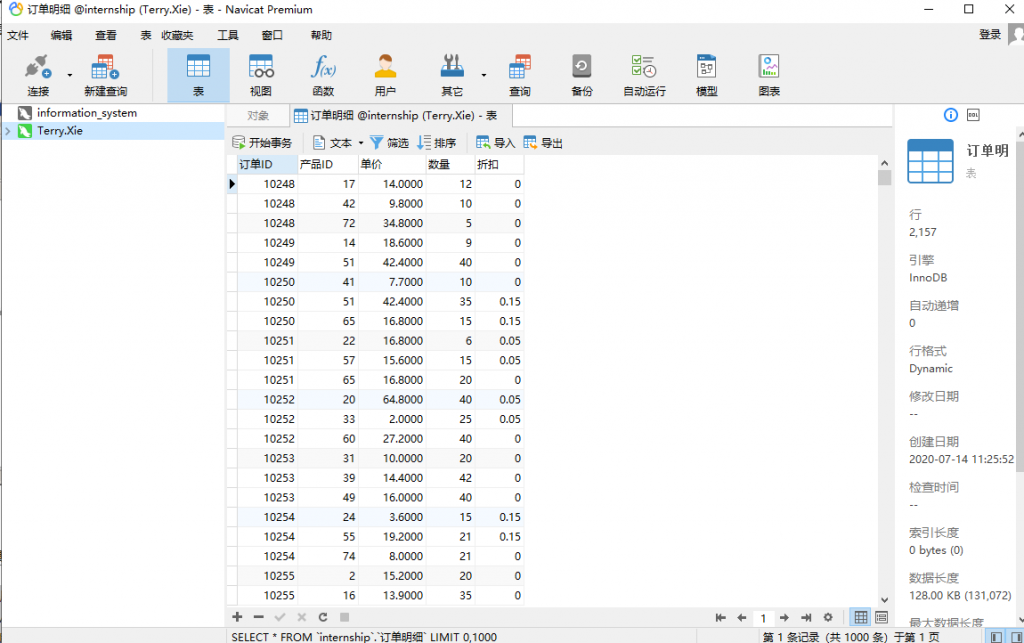Open the 工具 menu

228,35
